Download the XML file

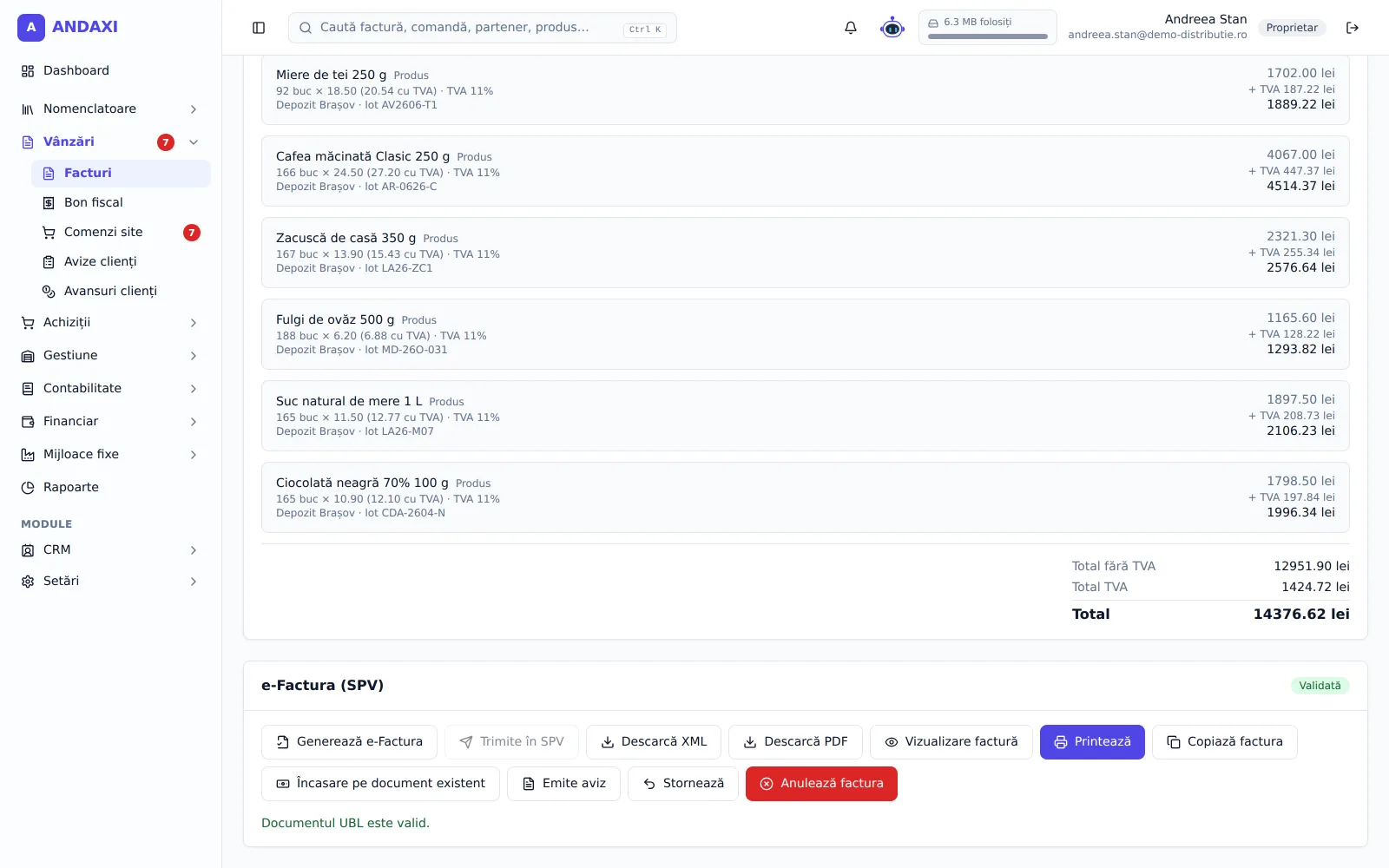tap(654, 742)
